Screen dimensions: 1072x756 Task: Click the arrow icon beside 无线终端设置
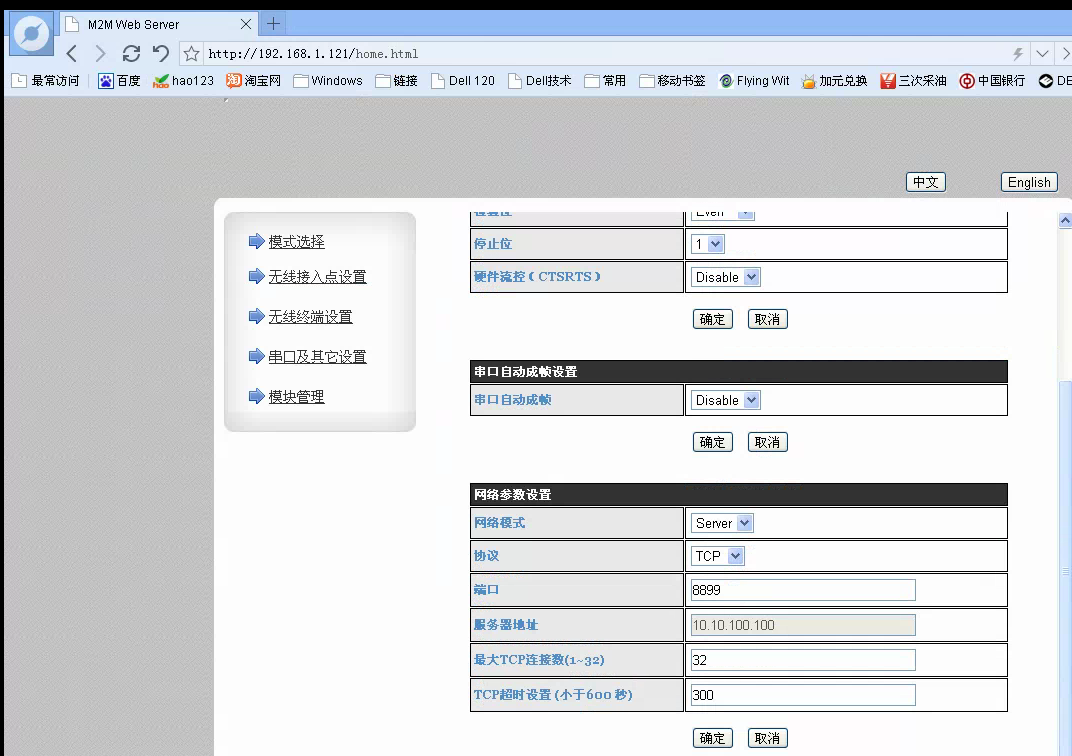(x=256, y=316)
